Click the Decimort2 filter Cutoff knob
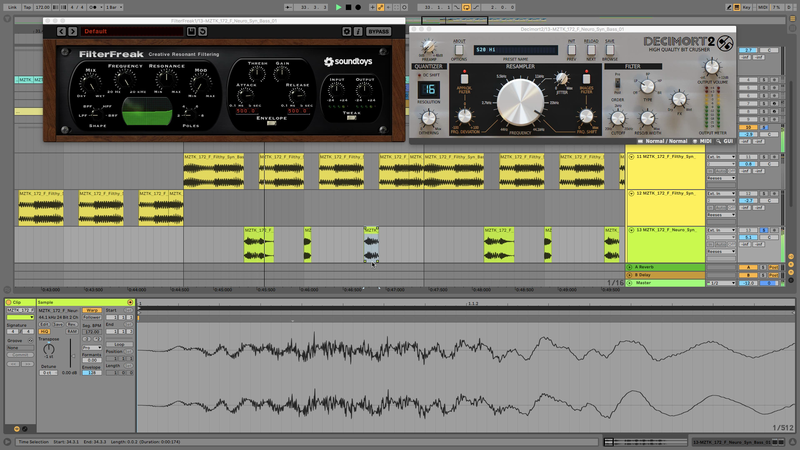 tap(618, 118)
